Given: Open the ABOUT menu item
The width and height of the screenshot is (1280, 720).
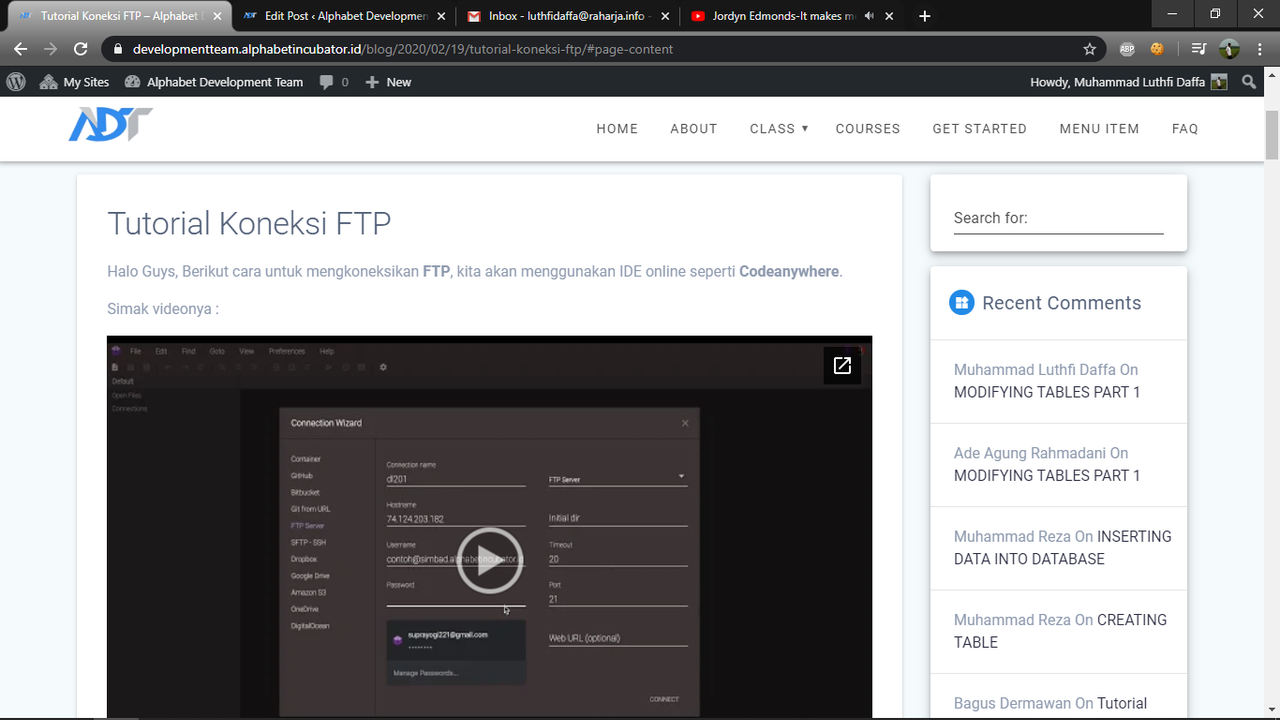Looking at the screenshot, I should pos(694,128).
